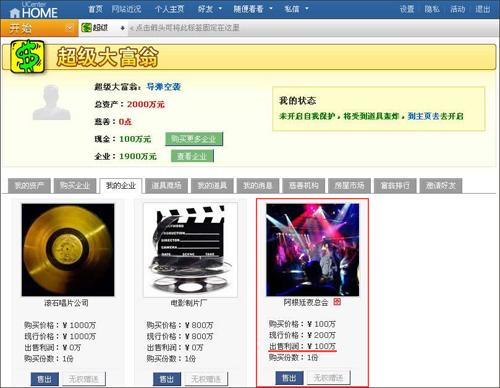Click 电影制片厂 购买份数 1份 line

tap(171, 359)
